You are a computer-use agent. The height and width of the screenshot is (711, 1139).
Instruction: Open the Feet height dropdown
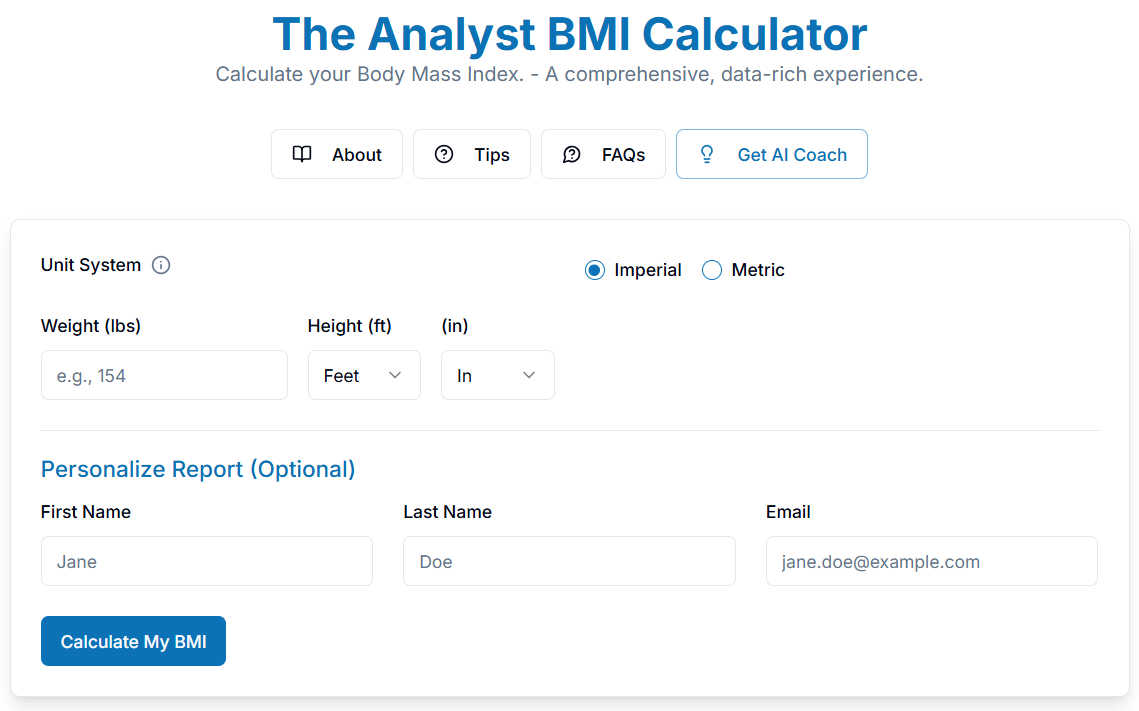point(364,375)
